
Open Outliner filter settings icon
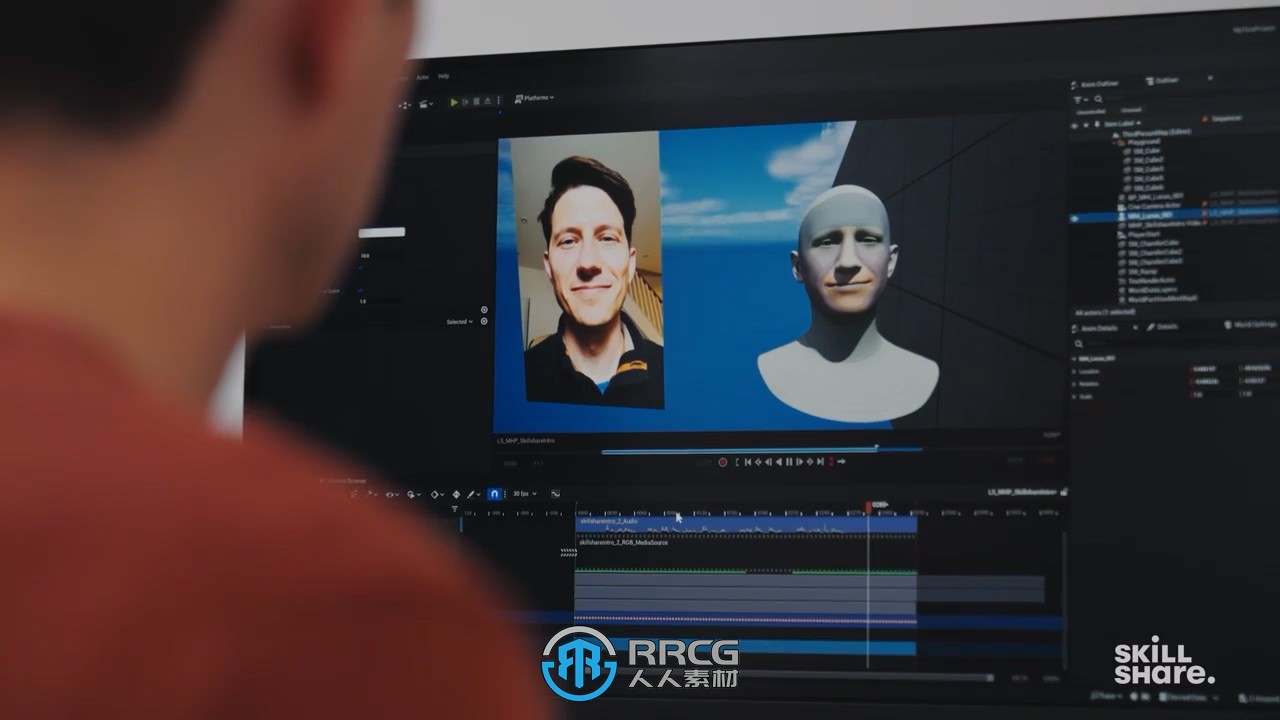click(1079, 100)
